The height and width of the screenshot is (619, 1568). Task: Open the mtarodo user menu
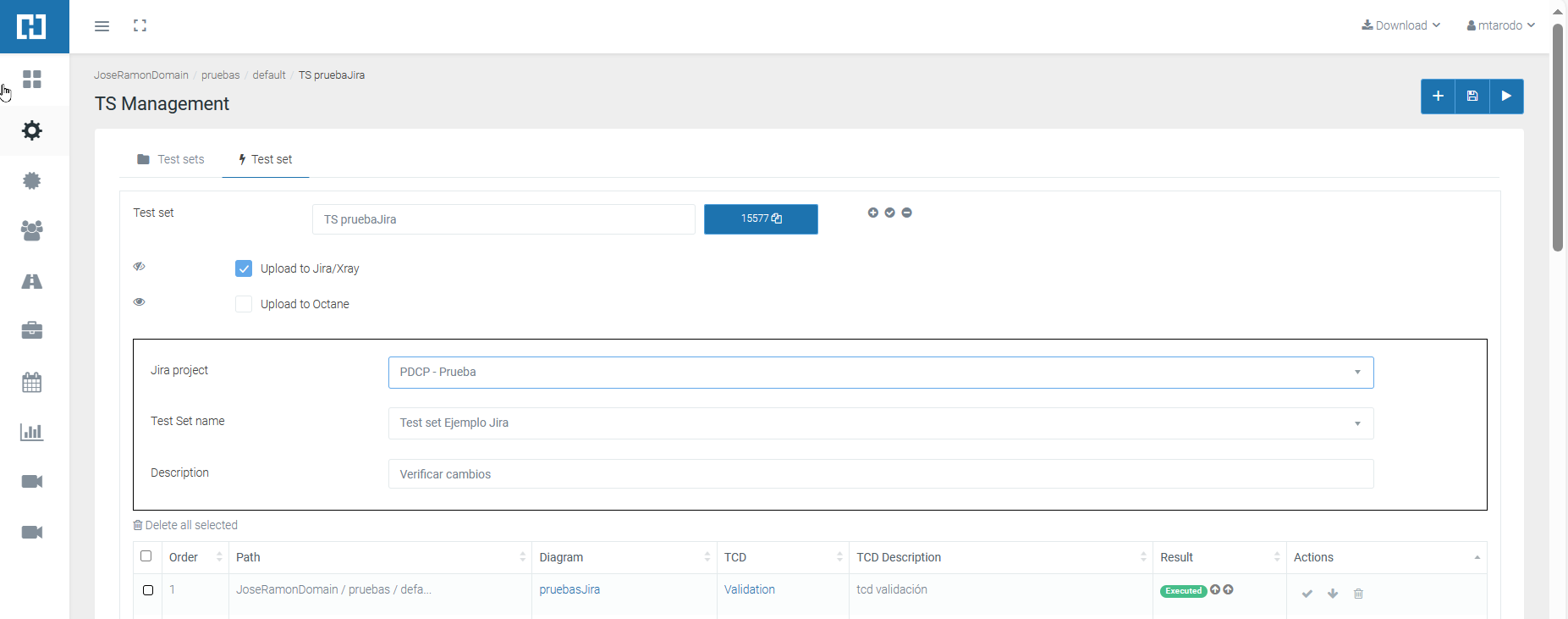tap(1500, 25)
